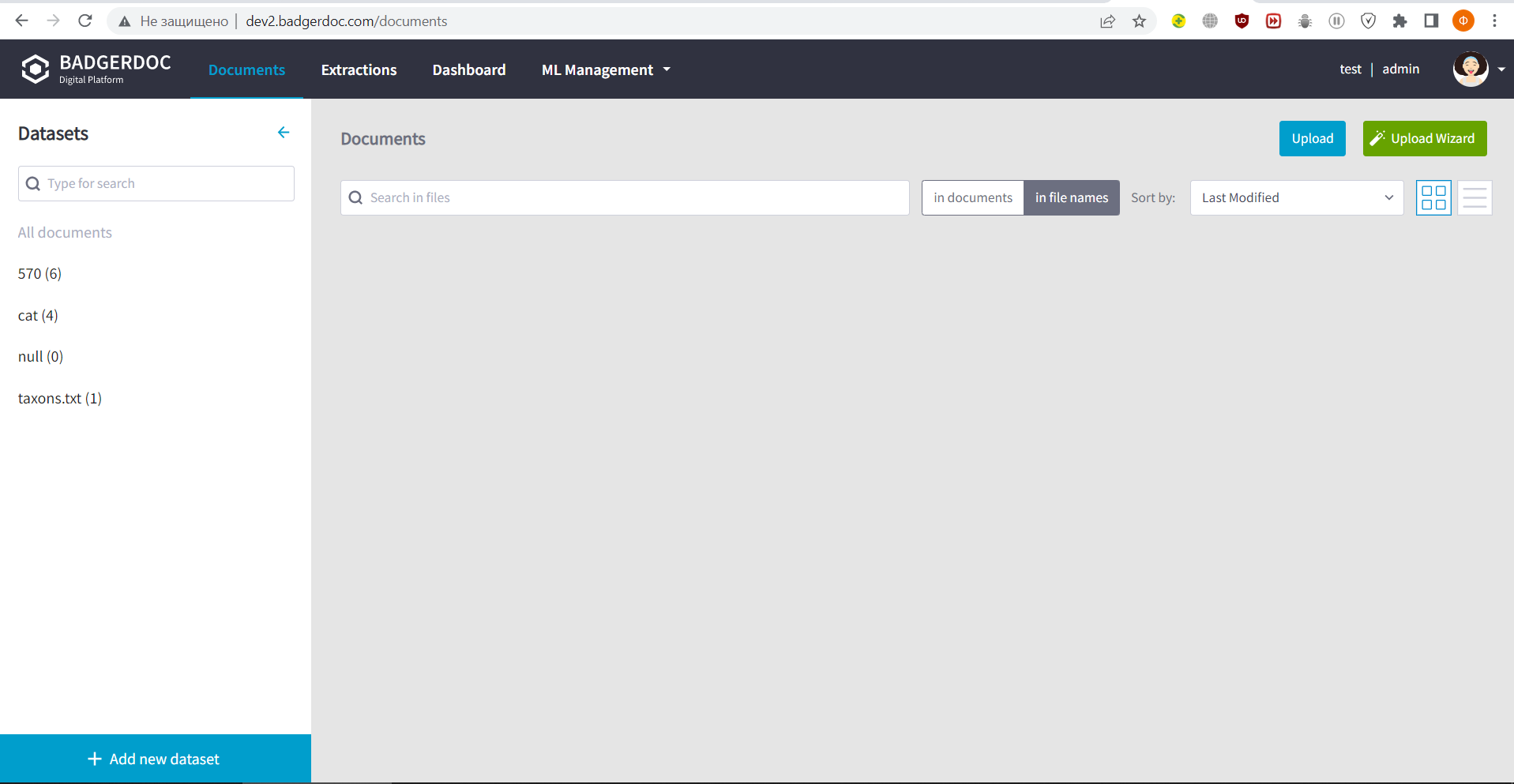Collapse the Datasets sidebar with the arrow
Screen dimensions: 1514x784
(284, 132)
